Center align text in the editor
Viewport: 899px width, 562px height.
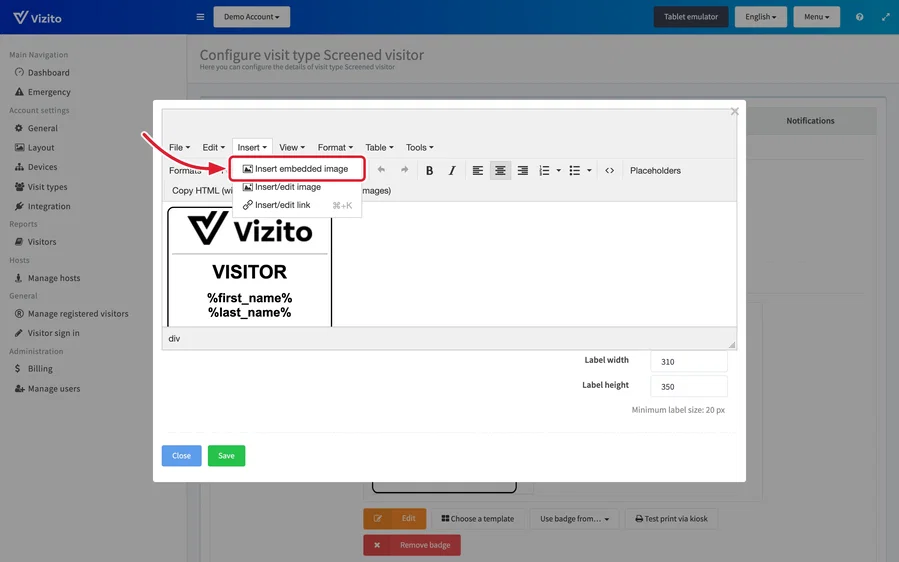[500, 170]
